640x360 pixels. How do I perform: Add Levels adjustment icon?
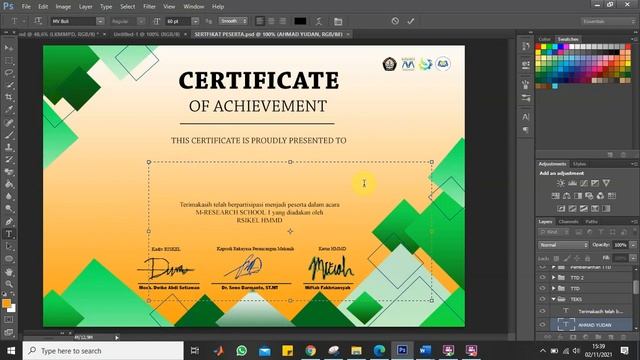coord(572,183)
